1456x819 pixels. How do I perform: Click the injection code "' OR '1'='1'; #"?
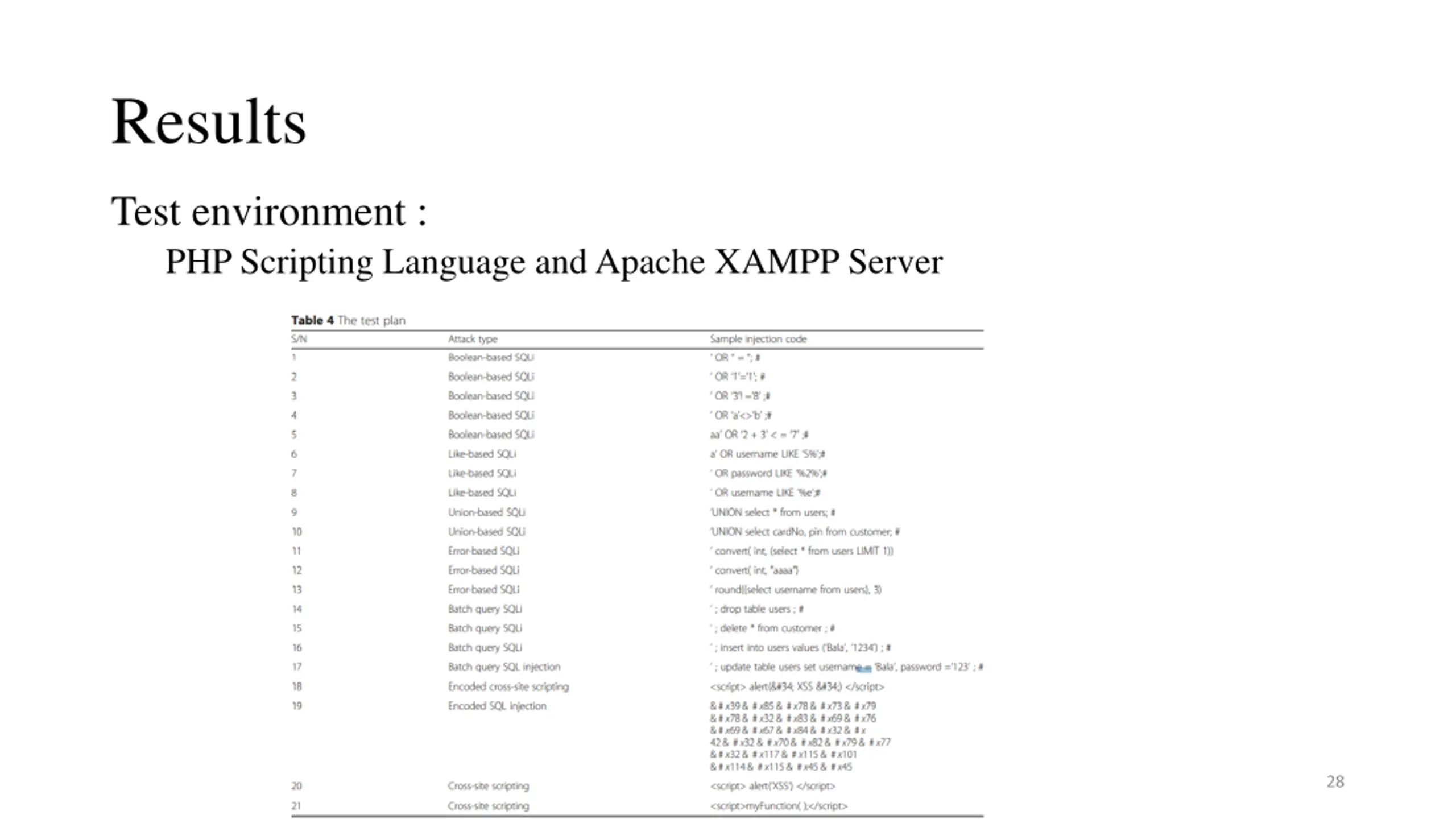pyautogui.click(x=737, y=377)
